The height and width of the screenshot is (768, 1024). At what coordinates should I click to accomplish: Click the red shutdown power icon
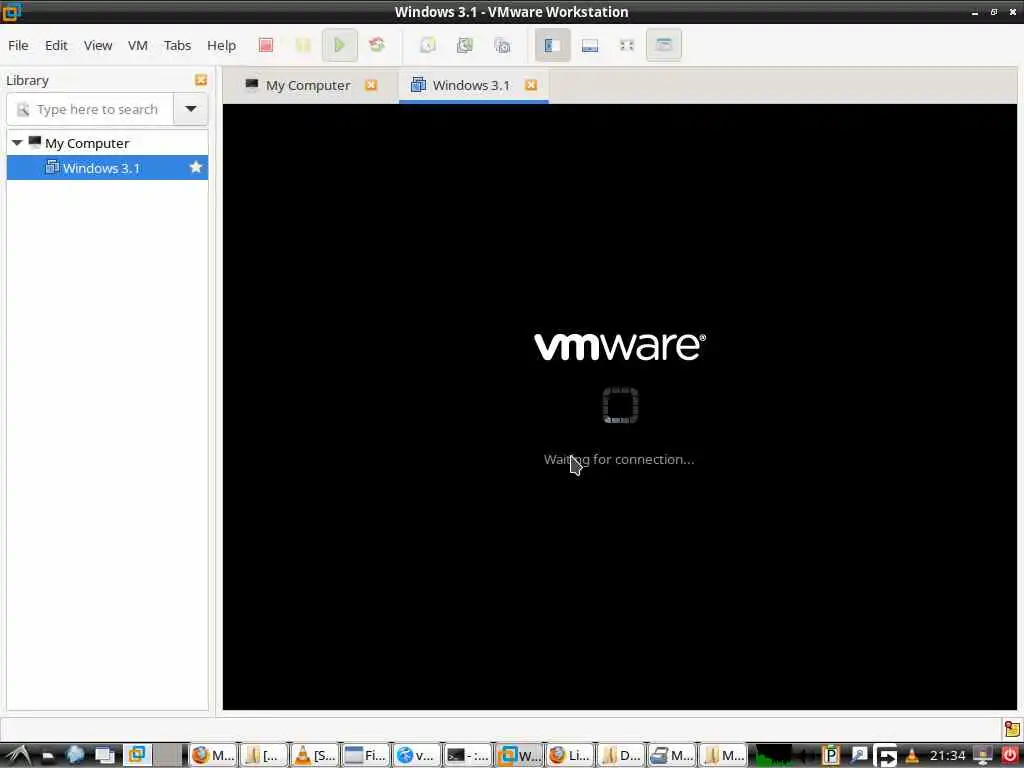pos(1010,756)
